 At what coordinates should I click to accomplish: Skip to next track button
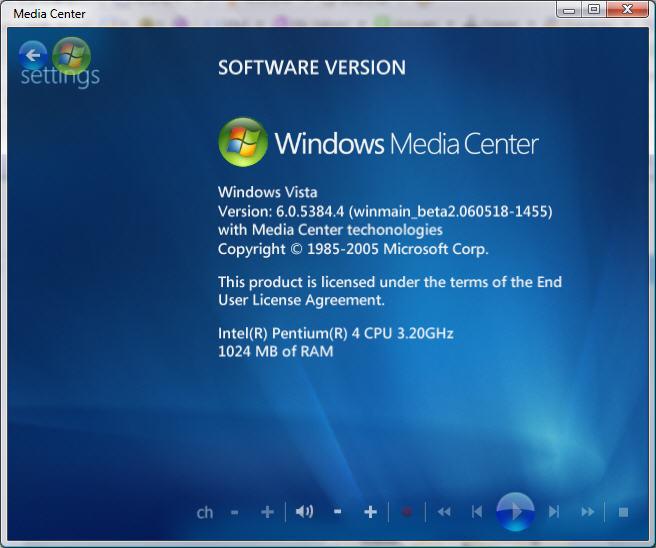click(554, 512)
